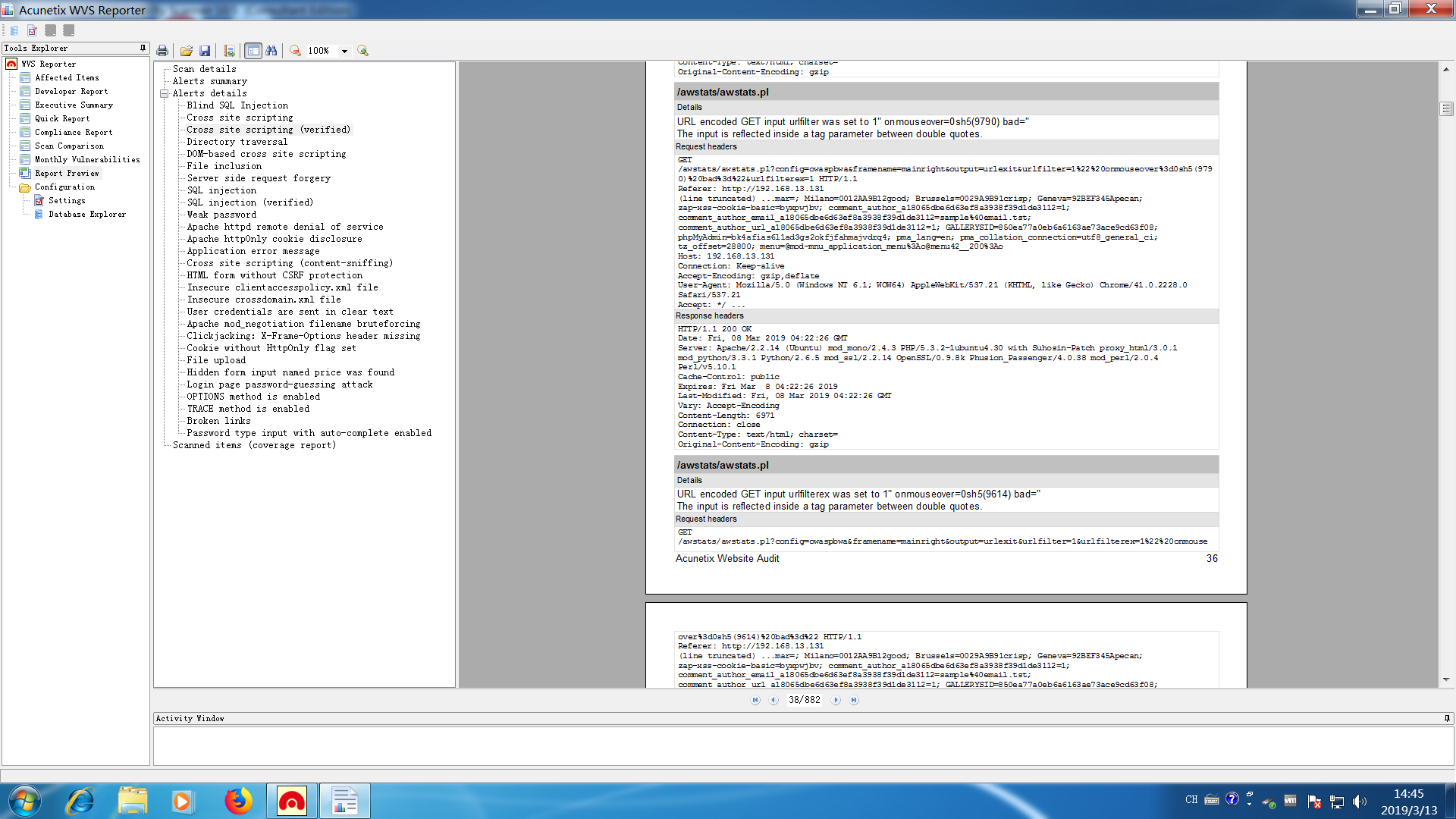Open the Affected Items report
Screen dimensions: 1456x819
[x=67, y=77]
